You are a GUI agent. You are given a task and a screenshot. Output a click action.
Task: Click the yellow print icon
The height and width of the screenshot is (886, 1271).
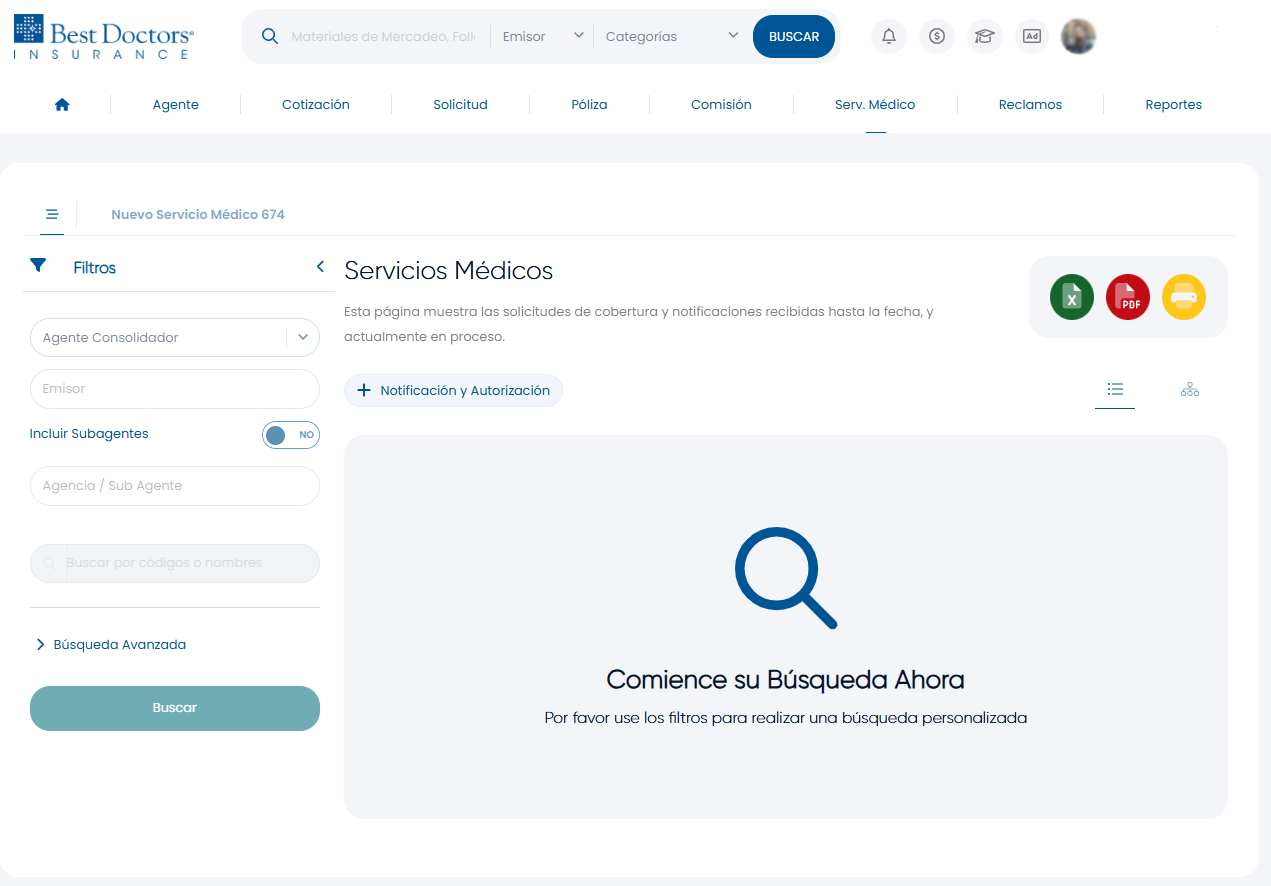coord(1183,297)
